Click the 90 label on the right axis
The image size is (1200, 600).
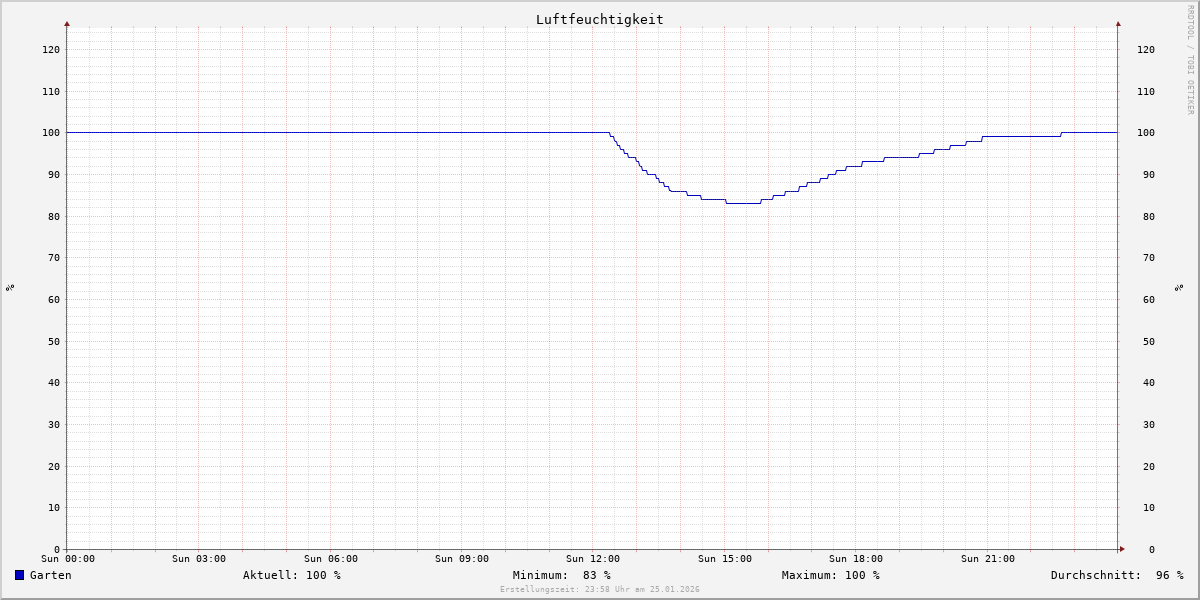click(x=1149, y=174)
